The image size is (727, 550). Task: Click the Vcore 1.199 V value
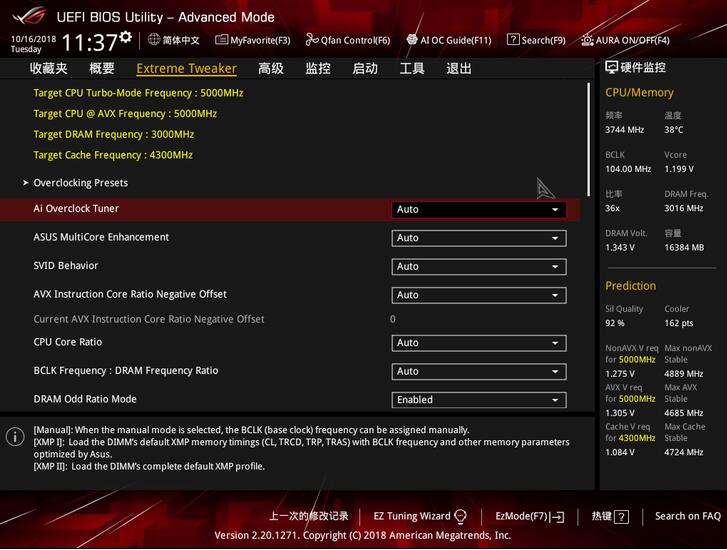679,169
